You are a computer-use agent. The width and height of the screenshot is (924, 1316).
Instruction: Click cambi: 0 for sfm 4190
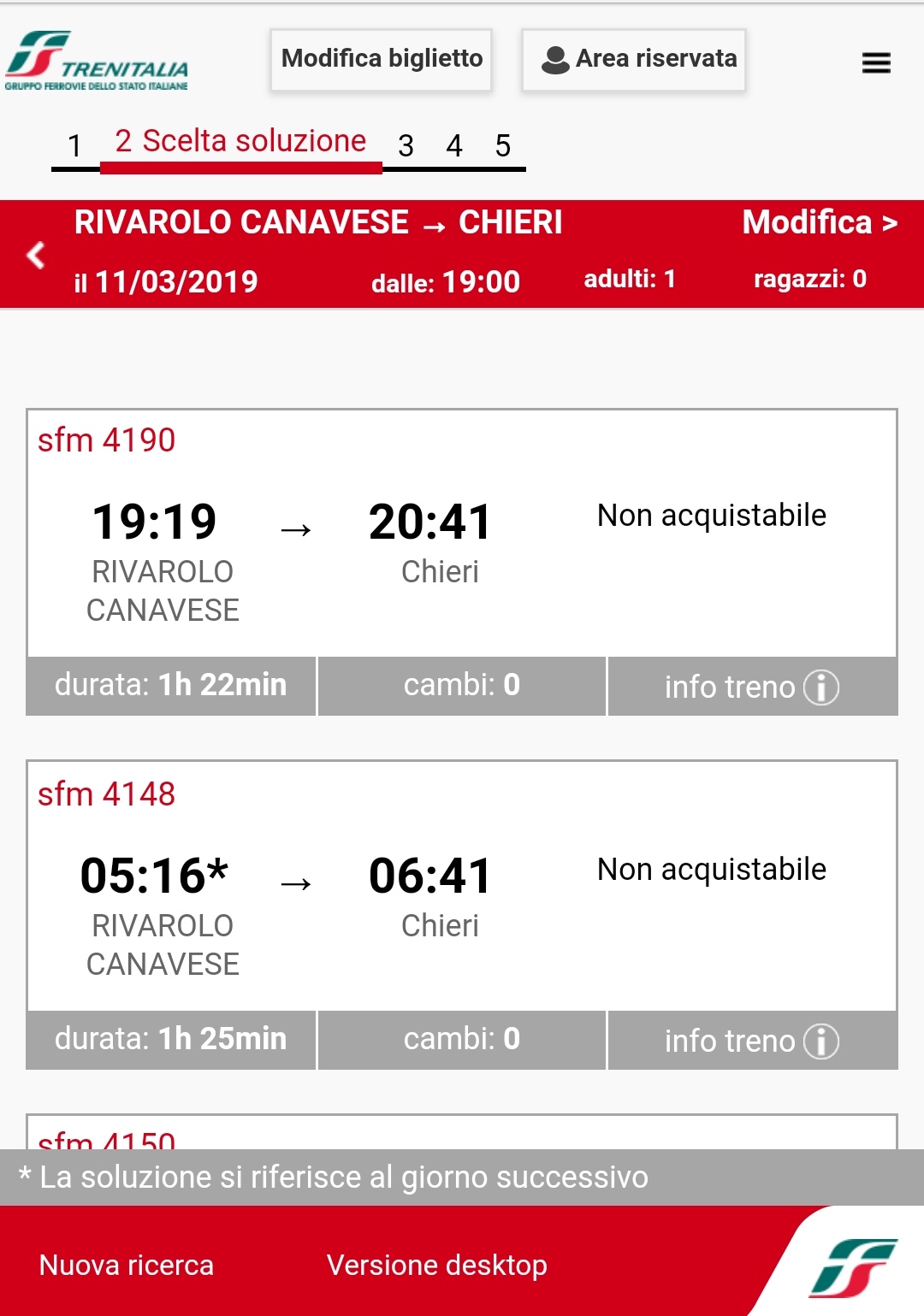(x=462, y=686)
